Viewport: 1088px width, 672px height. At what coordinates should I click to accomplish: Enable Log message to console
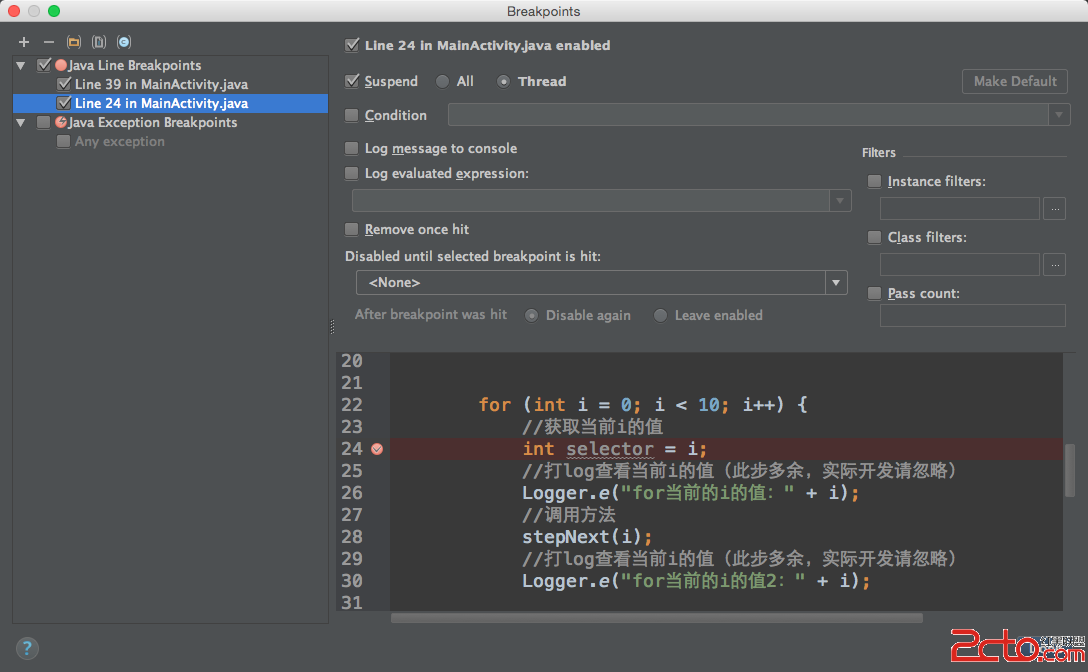[x=352, y=149]
